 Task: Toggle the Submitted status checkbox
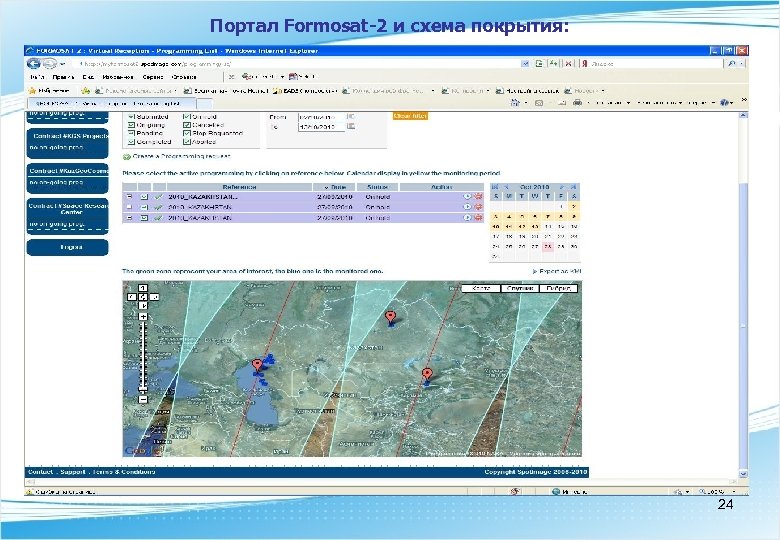point(131,116)
